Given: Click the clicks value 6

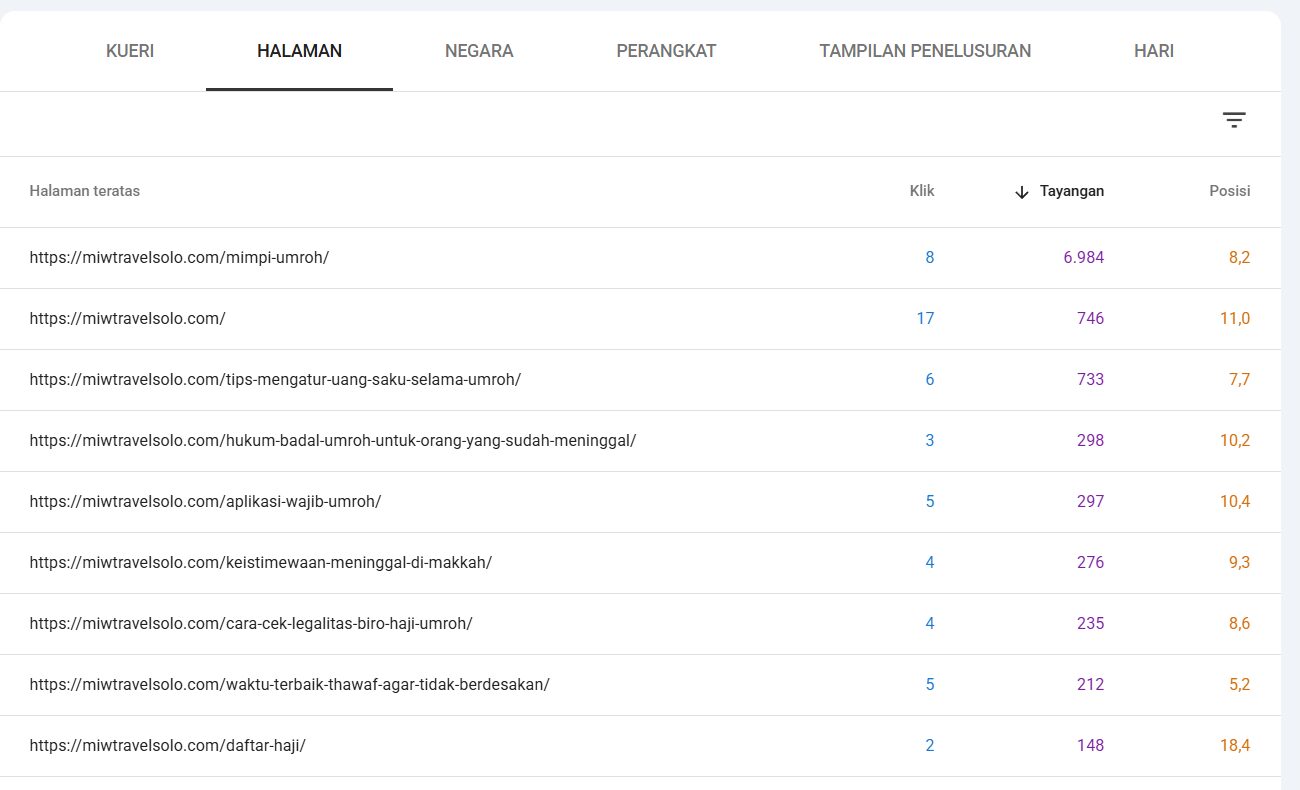Looking at the screenshot, I should click(930, 380).
